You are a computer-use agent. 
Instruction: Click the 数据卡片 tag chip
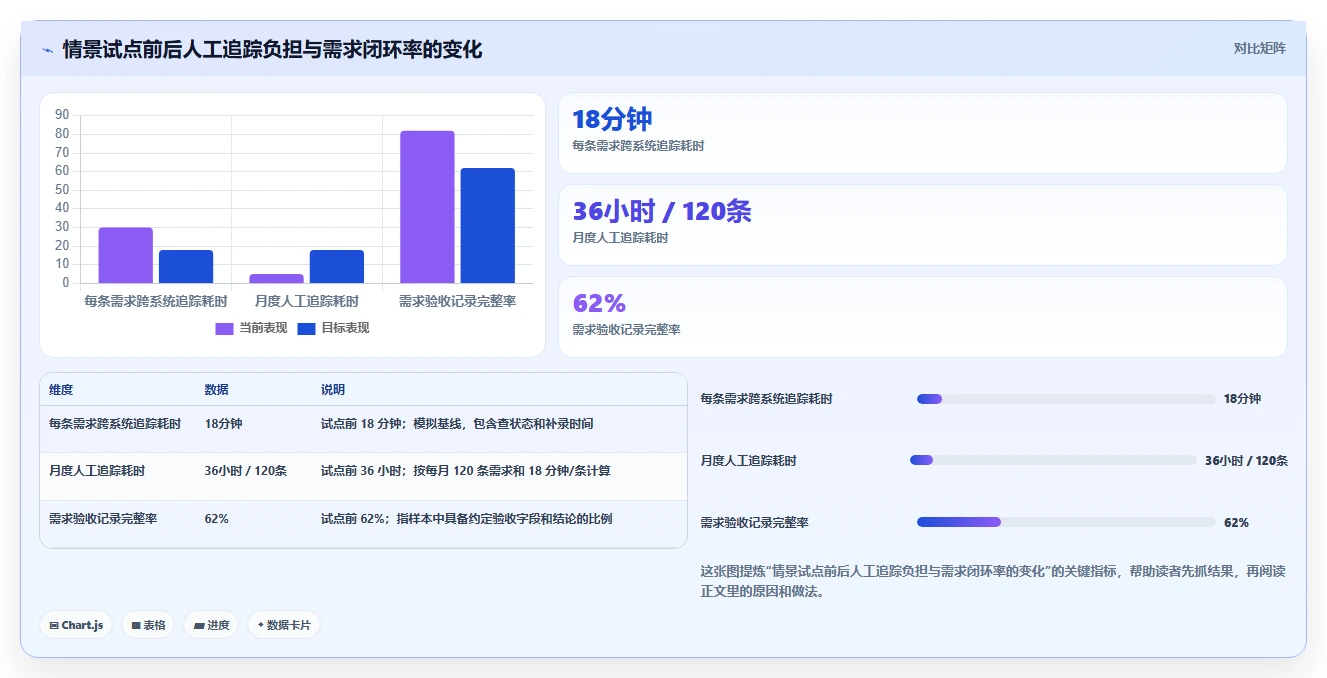click(284, 625)
